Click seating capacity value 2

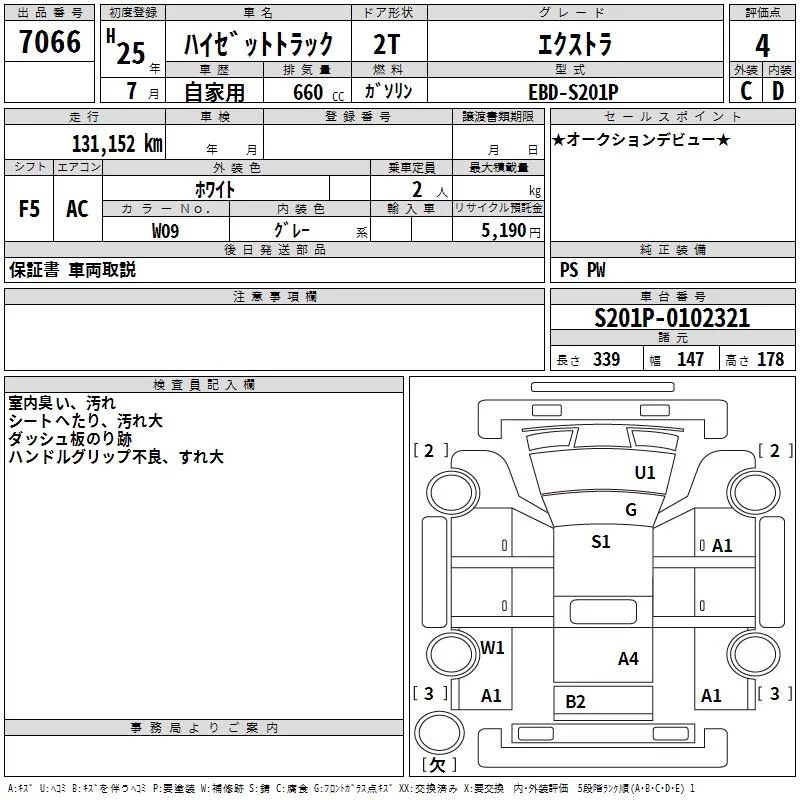[417, 189]
